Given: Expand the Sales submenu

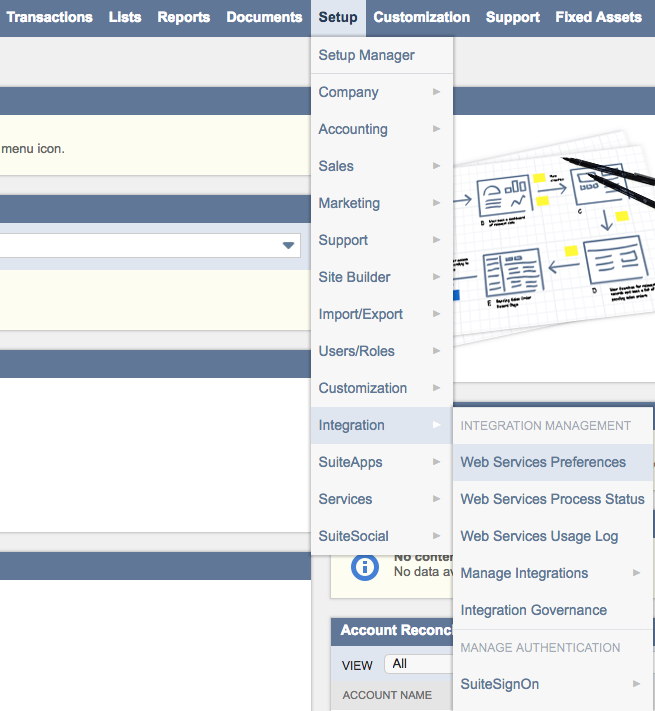Looking at the screenshot, I should click(382, 166).
